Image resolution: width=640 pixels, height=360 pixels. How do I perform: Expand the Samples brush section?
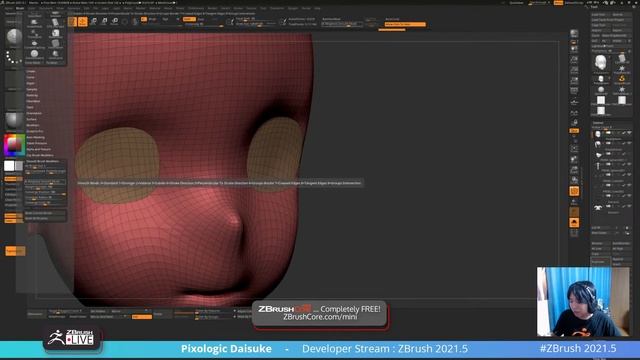point(31,89)
